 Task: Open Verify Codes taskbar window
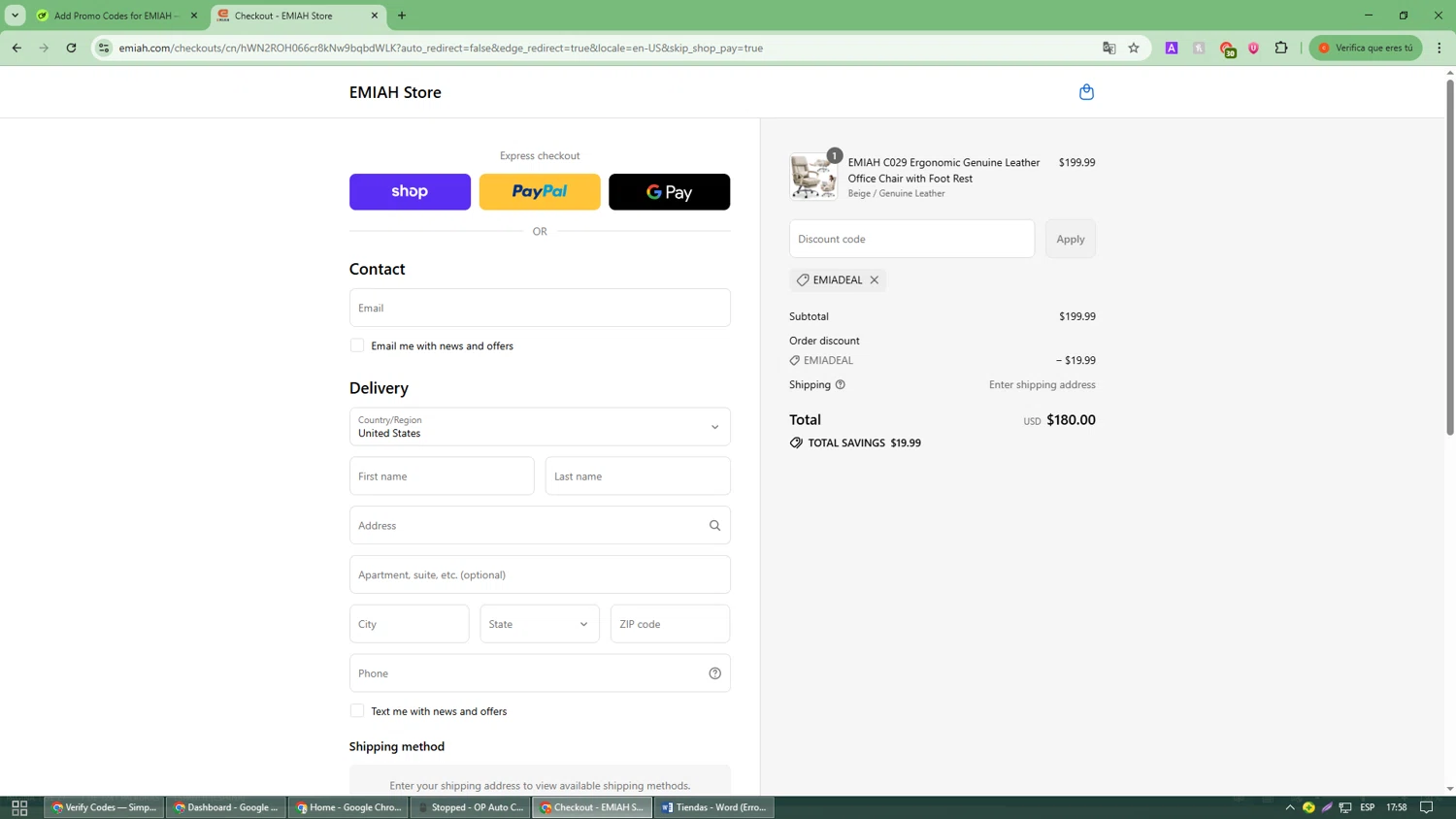[x=104, y=807]
